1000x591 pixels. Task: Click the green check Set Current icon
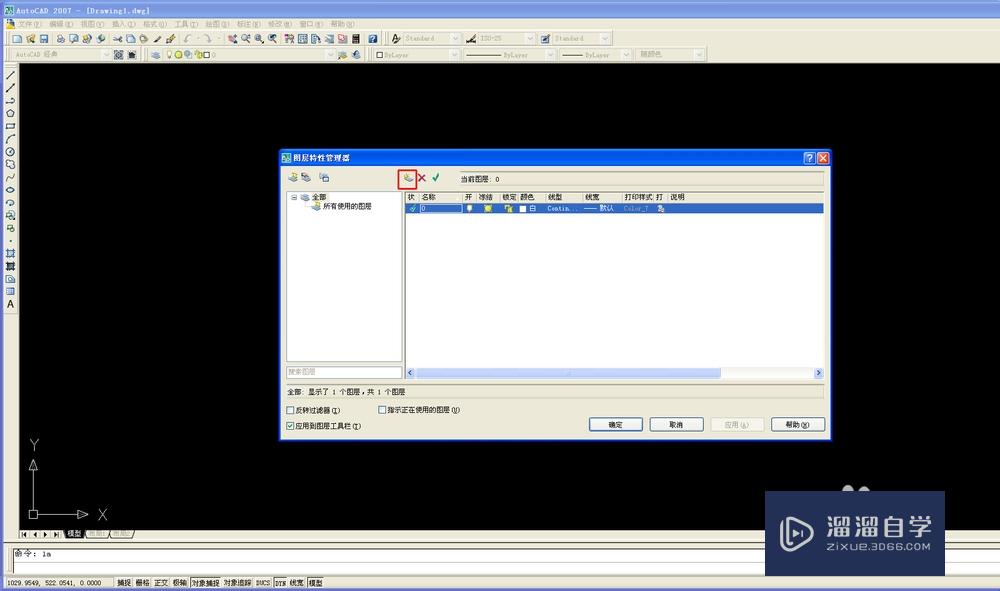(x=436, y=177)
